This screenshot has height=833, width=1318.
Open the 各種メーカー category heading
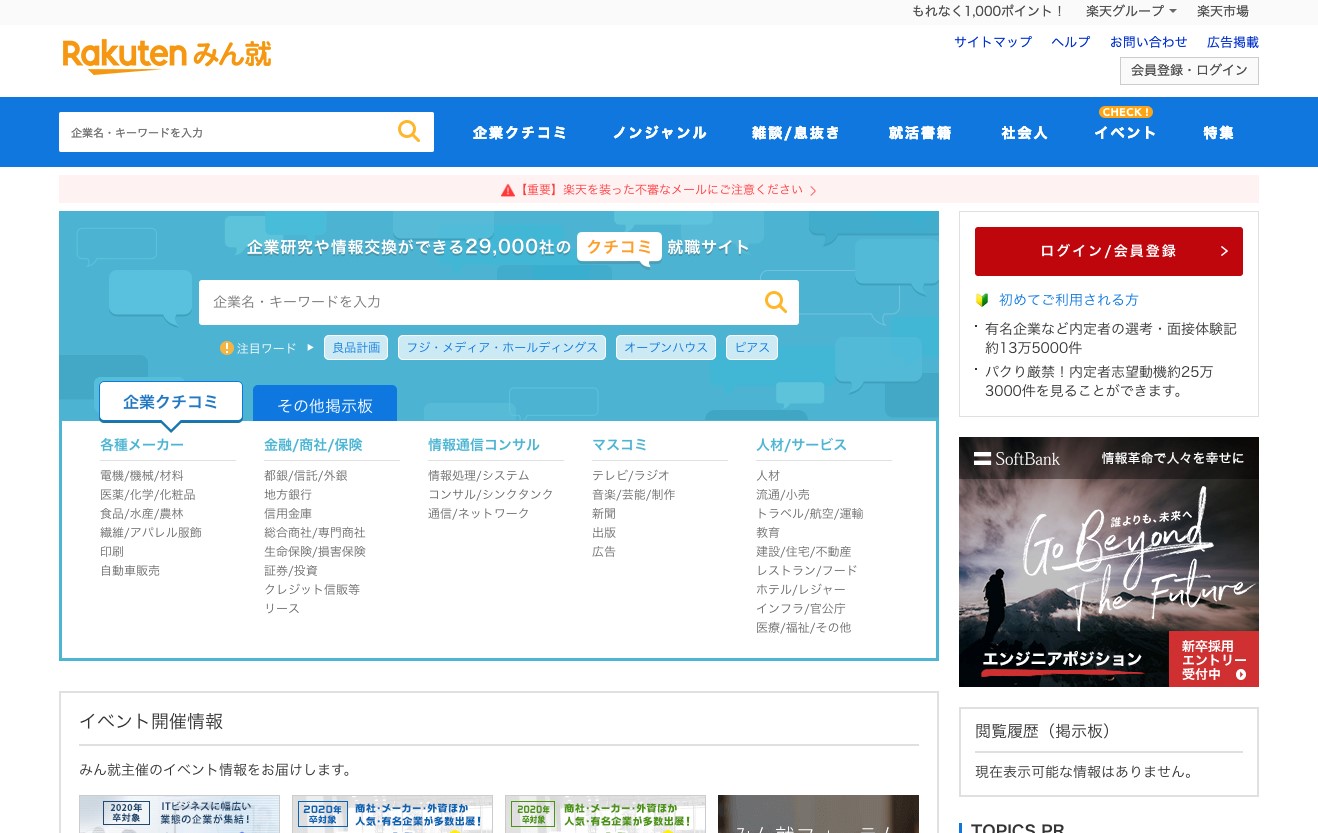(142, 445)
